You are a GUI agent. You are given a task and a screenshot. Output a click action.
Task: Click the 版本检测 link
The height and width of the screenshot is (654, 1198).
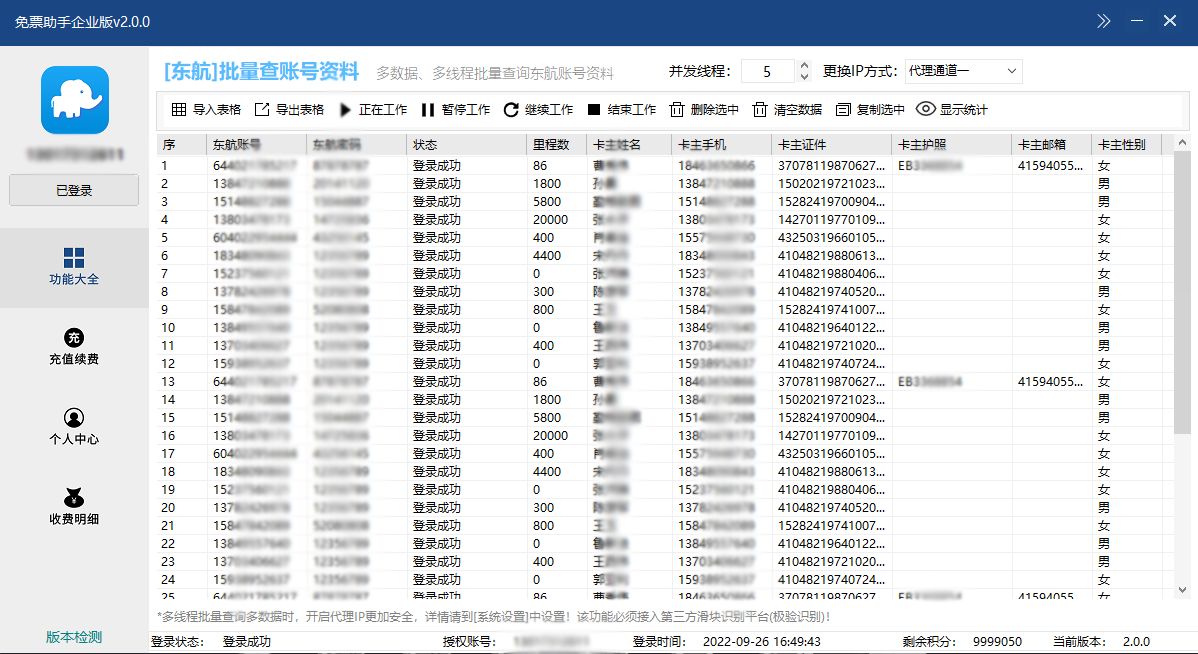click(74, 637)
